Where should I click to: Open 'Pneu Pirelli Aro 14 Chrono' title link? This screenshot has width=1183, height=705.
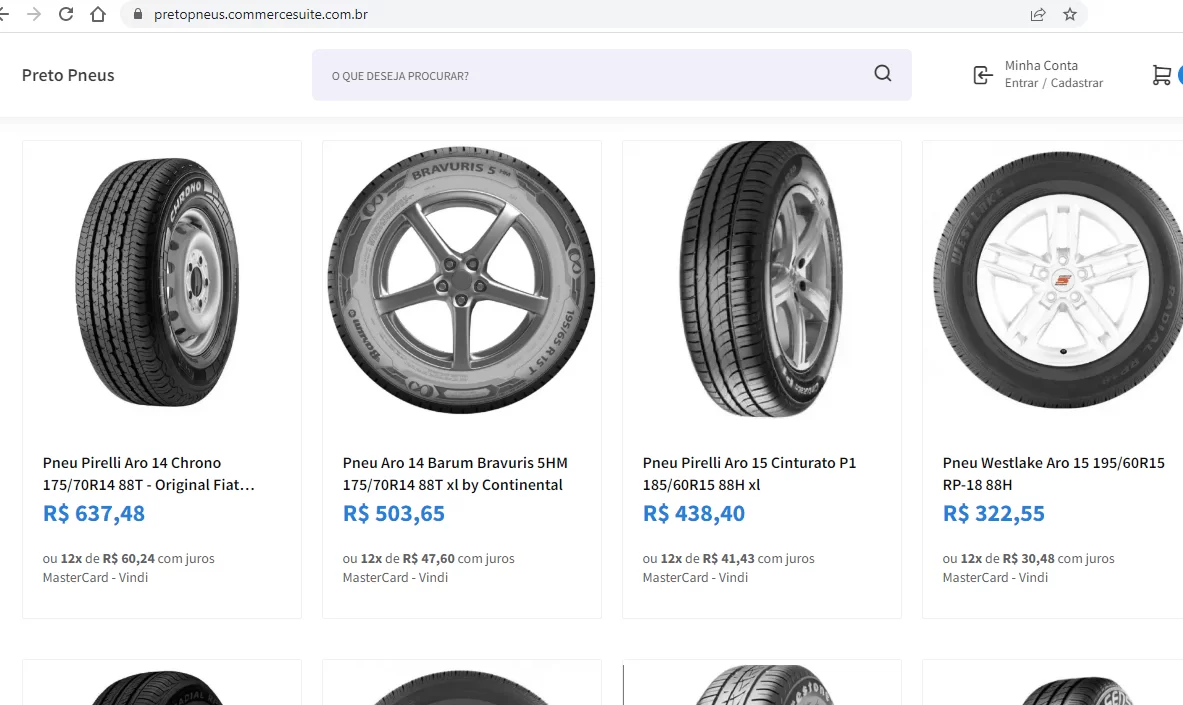[x=149, y=473]
